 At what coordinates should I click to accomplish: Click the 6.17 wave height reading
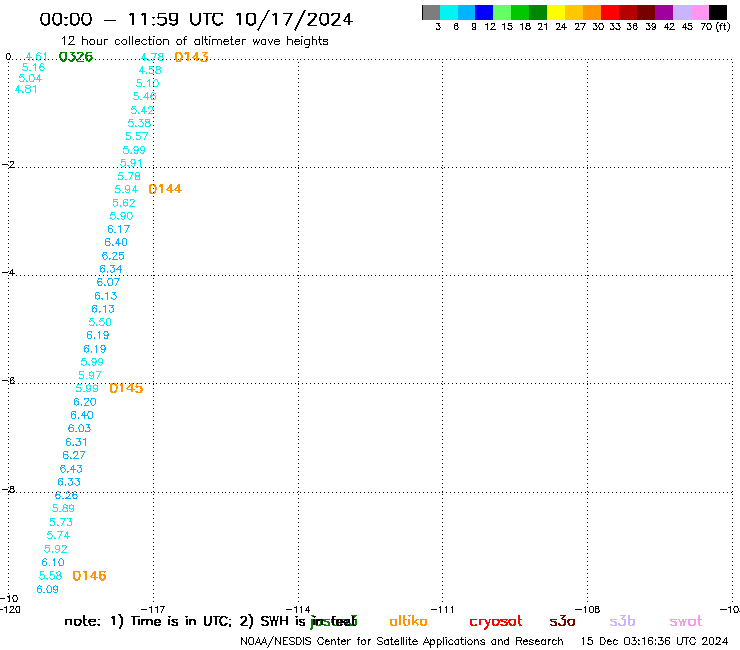click(118, 229)
